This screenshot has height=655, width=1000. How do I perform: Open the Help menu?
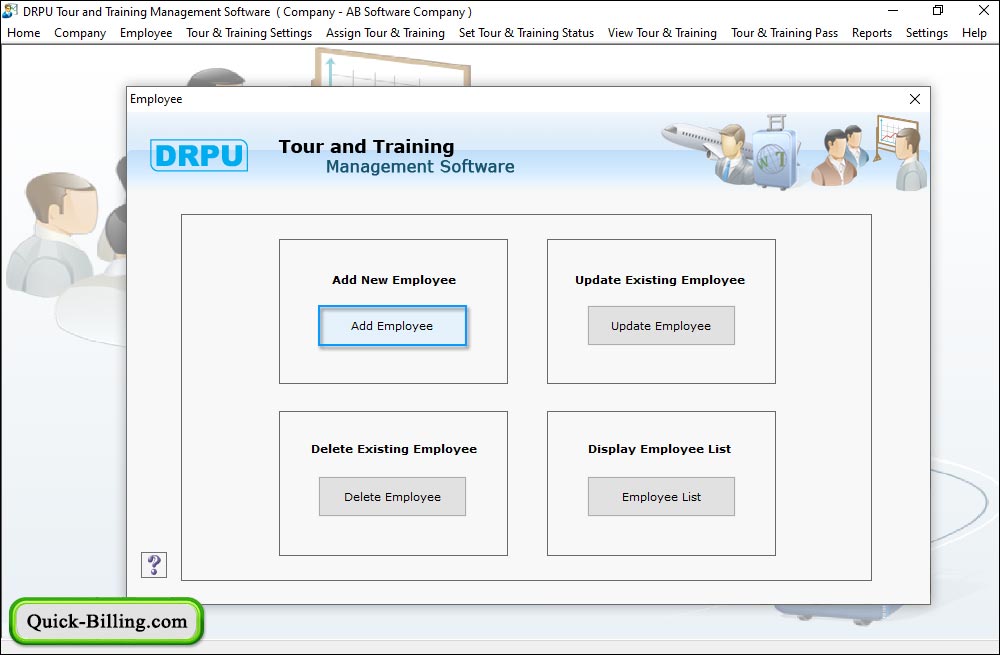[x=974, y=33]
